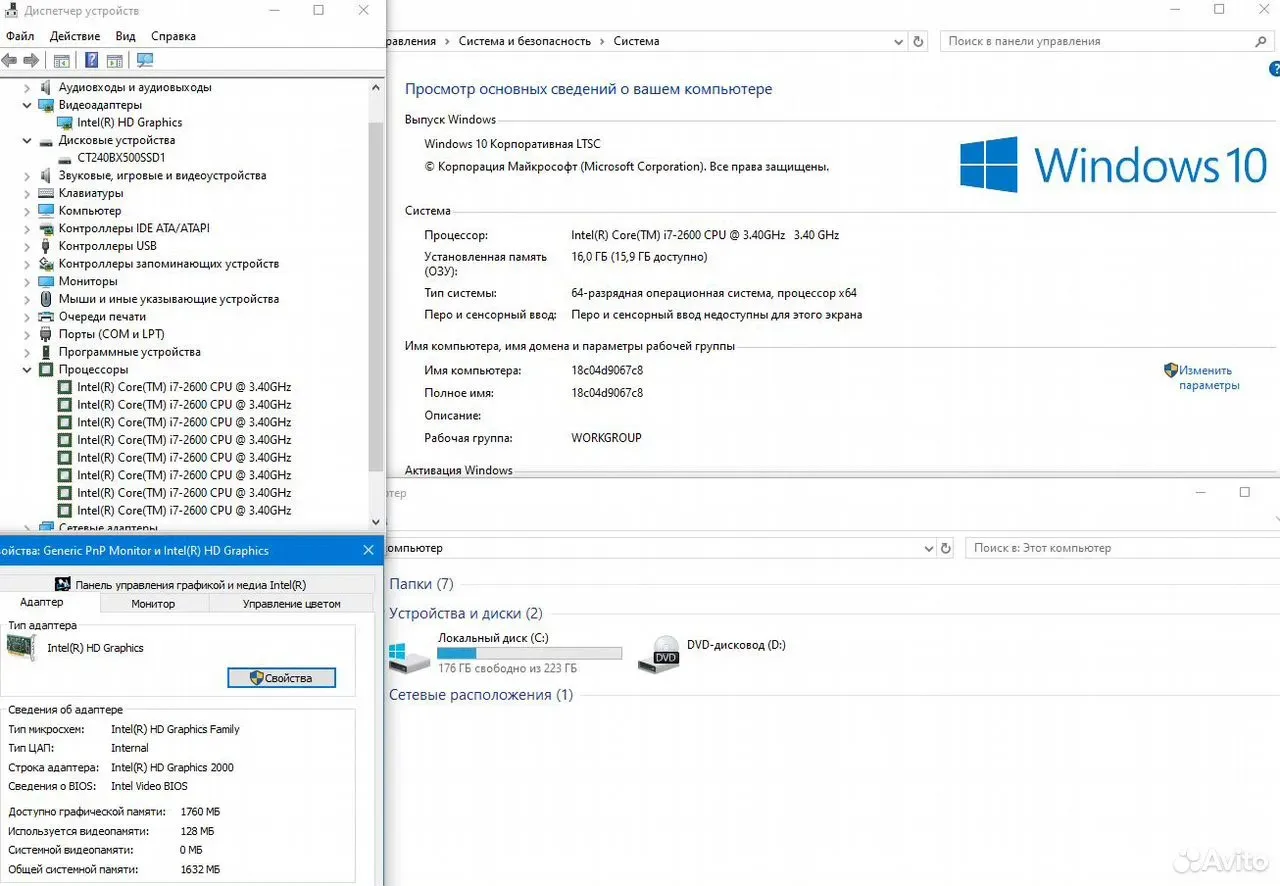Click Сетевые расположения (1) section header
The image size is (1280, 886).
click(x=481, y=695)
